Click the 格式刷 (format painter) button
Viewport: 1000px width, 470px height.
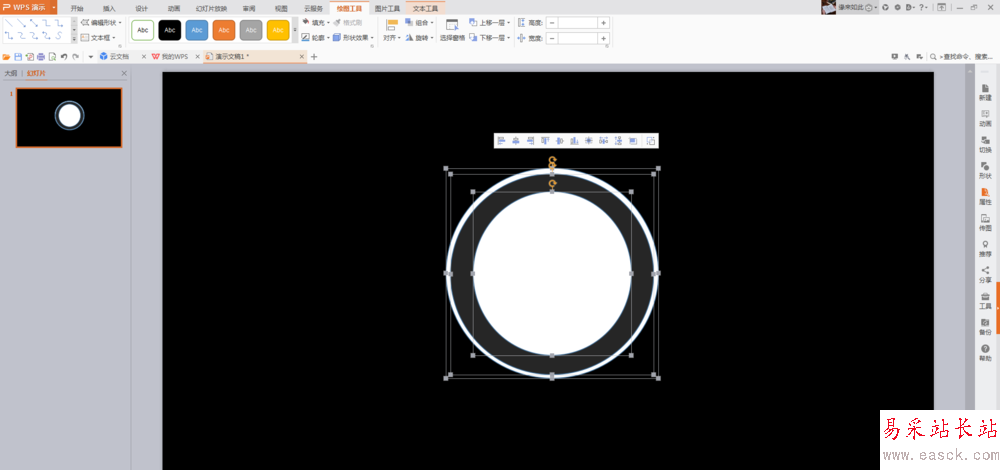click(348, 22)
